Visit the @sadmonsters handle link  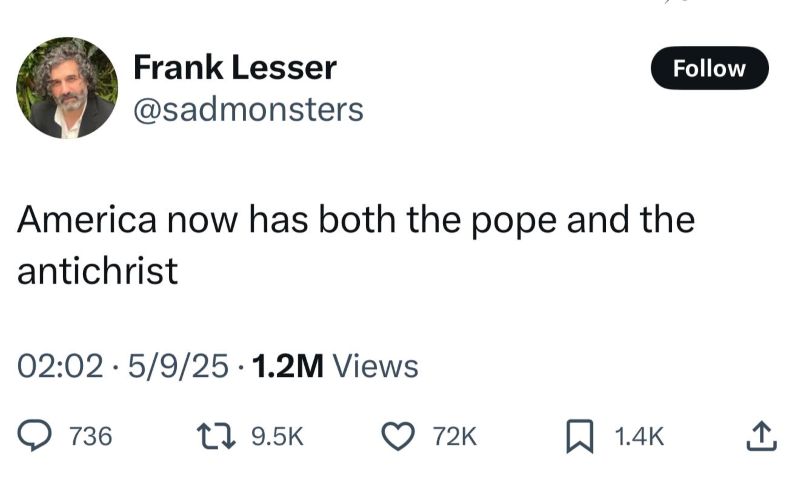pos(248,109)
